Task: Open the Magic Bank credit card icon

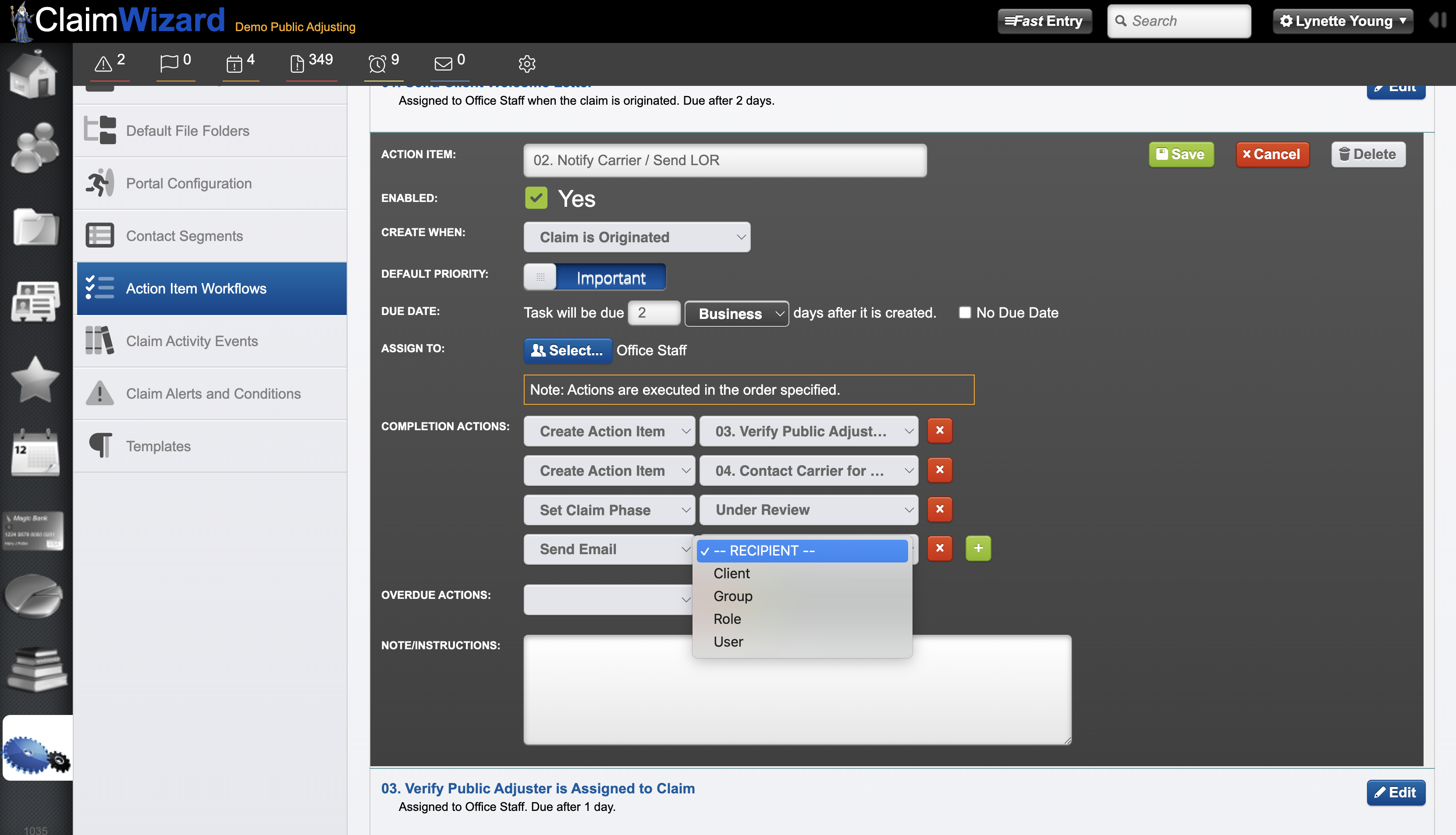Action: click(x=33, y=530)
